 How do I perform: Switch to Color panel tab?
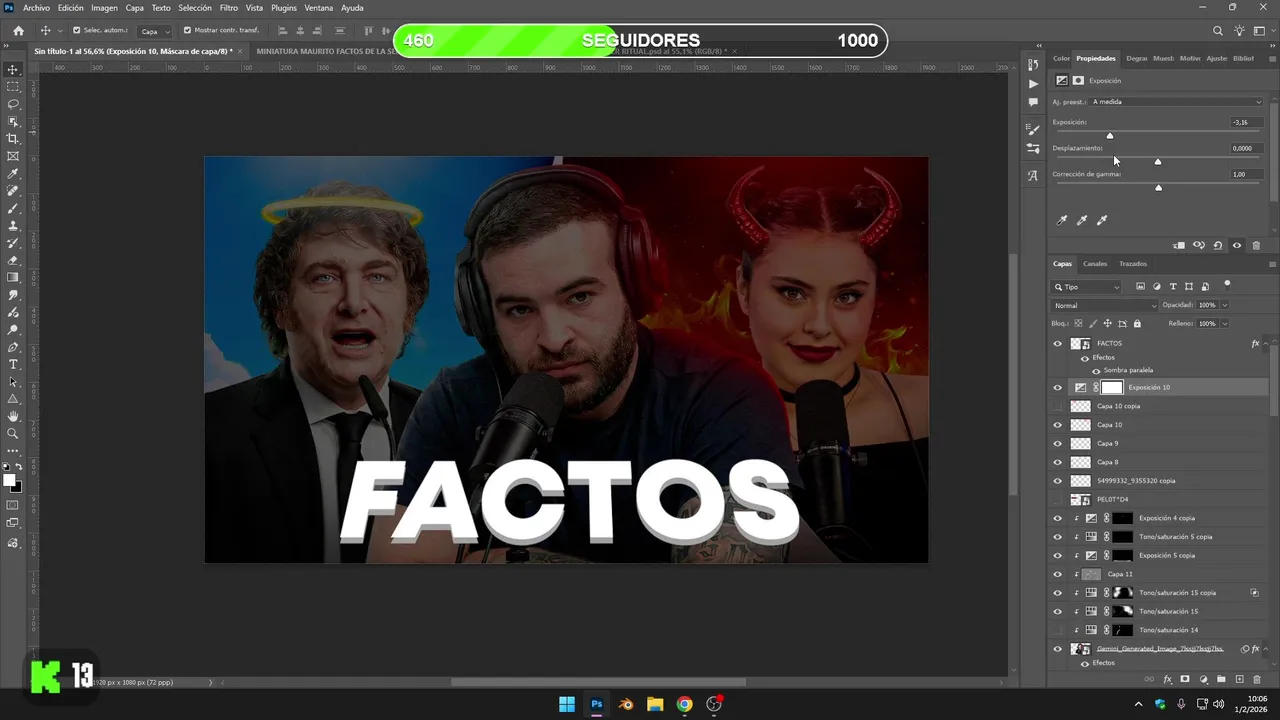[x=1061, y=58]
